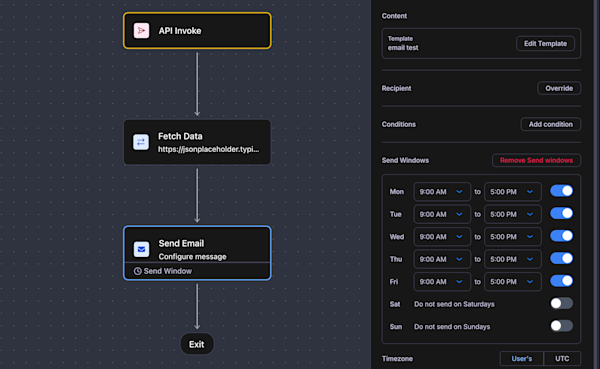This screenshot has width=600, height=369.
Task: Enable sending on Sundays toggle
Action: coord(561,326)
